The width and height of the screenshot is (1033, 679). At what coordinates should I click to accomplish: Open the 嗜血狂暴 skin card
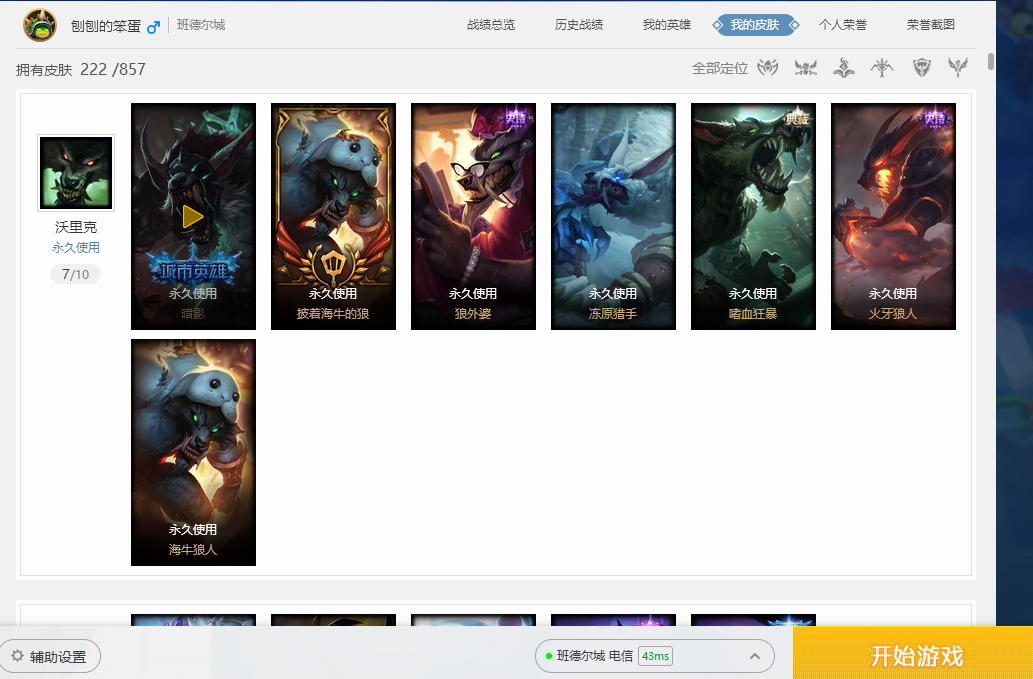(x=753, y=216)
